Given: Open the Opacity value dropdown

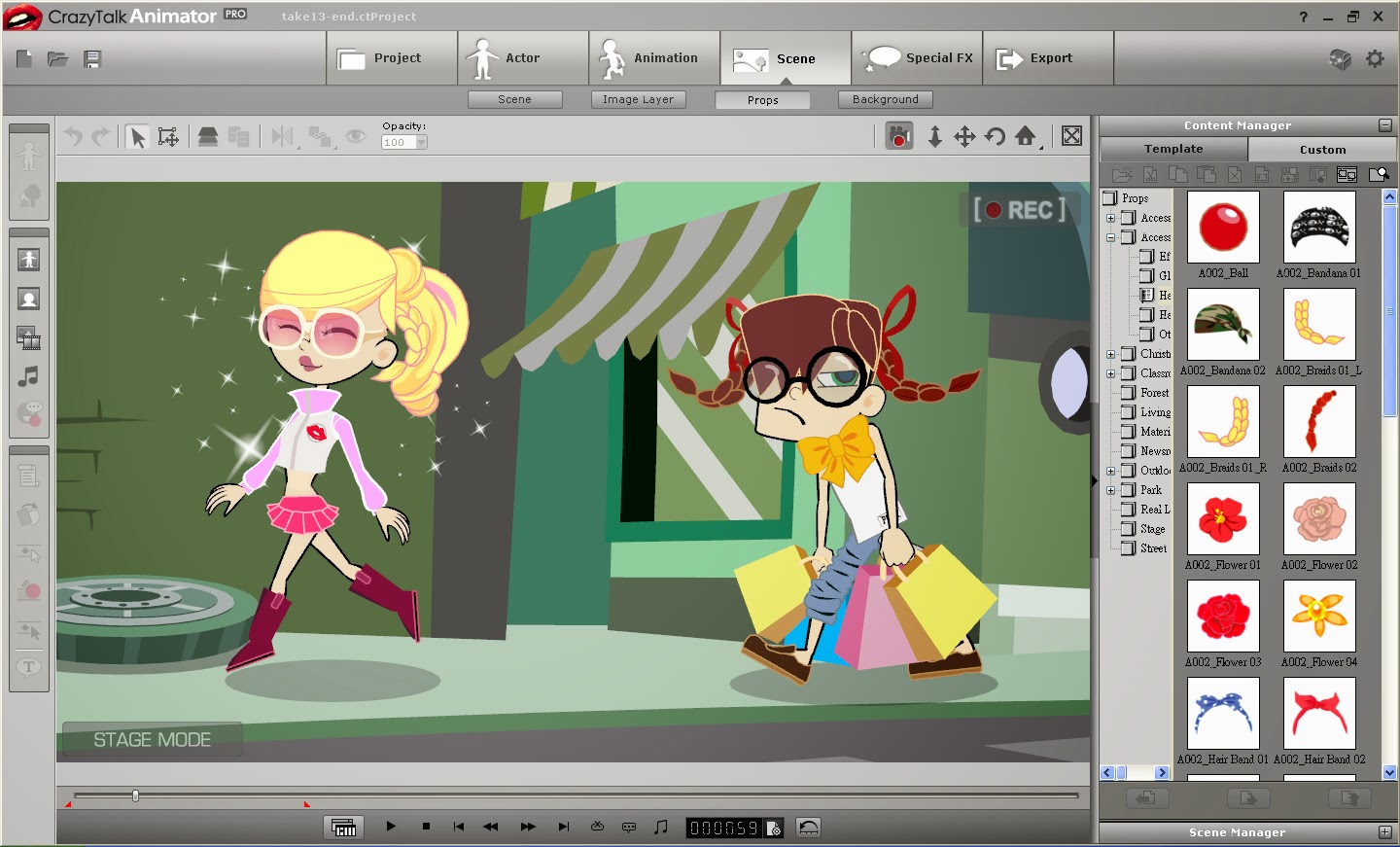Looking at the screenshot, I should coord(422,142).
